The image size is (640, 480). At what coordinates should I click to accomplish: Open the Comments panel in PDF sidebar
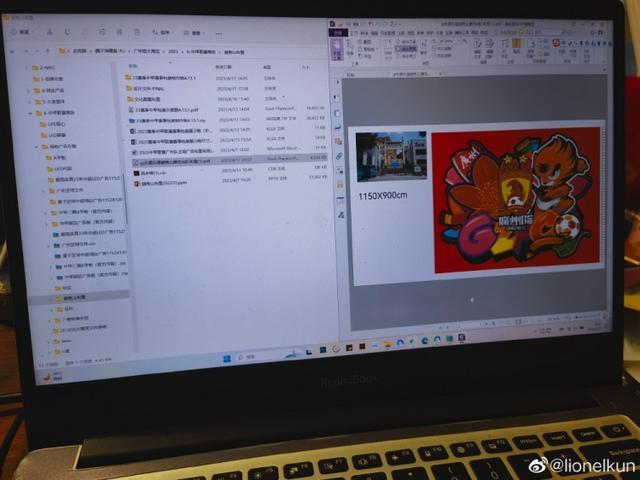coord(338,142)
